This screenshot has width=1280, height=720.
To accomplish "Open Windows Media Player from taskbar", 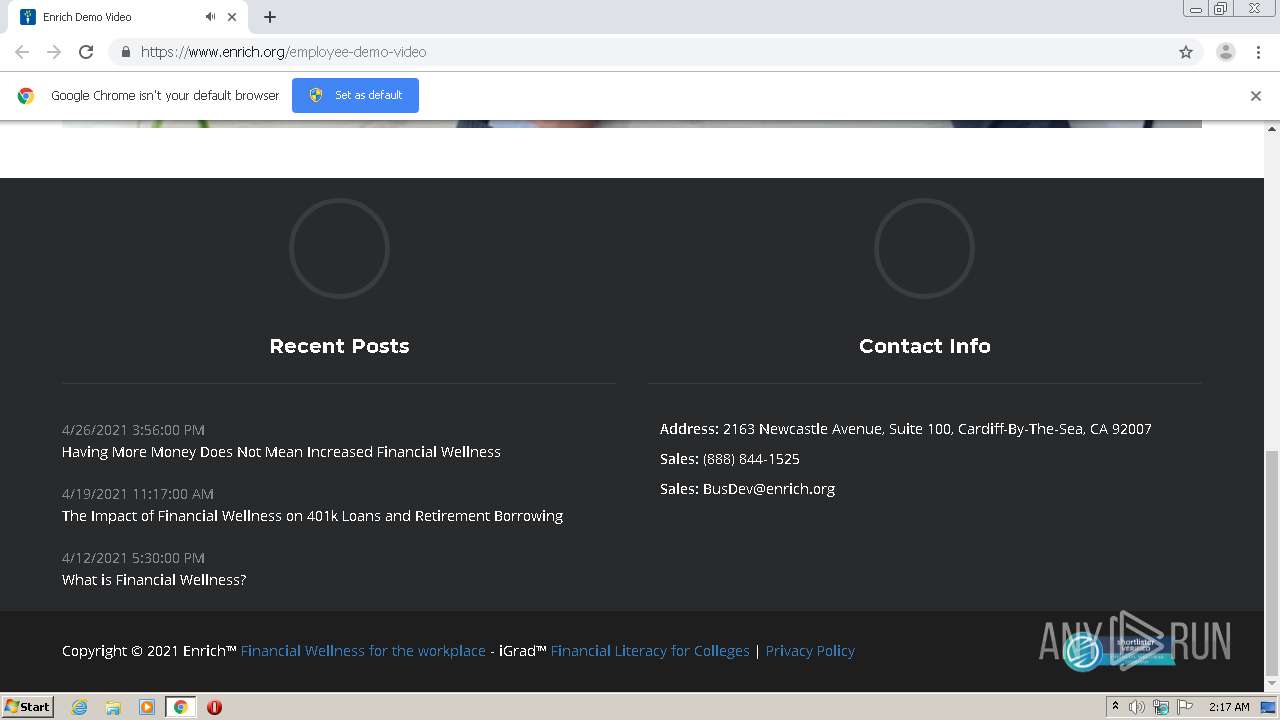I will 147,707.
